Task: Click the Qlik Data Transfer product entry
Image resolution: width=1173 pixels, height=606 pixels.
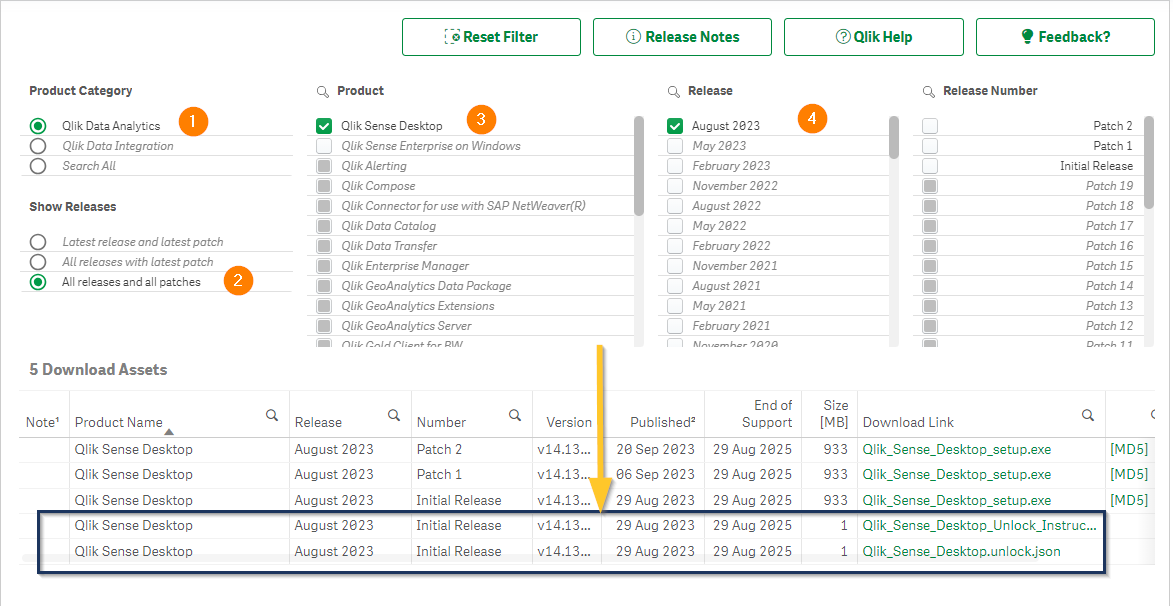Action: point(389,245)
